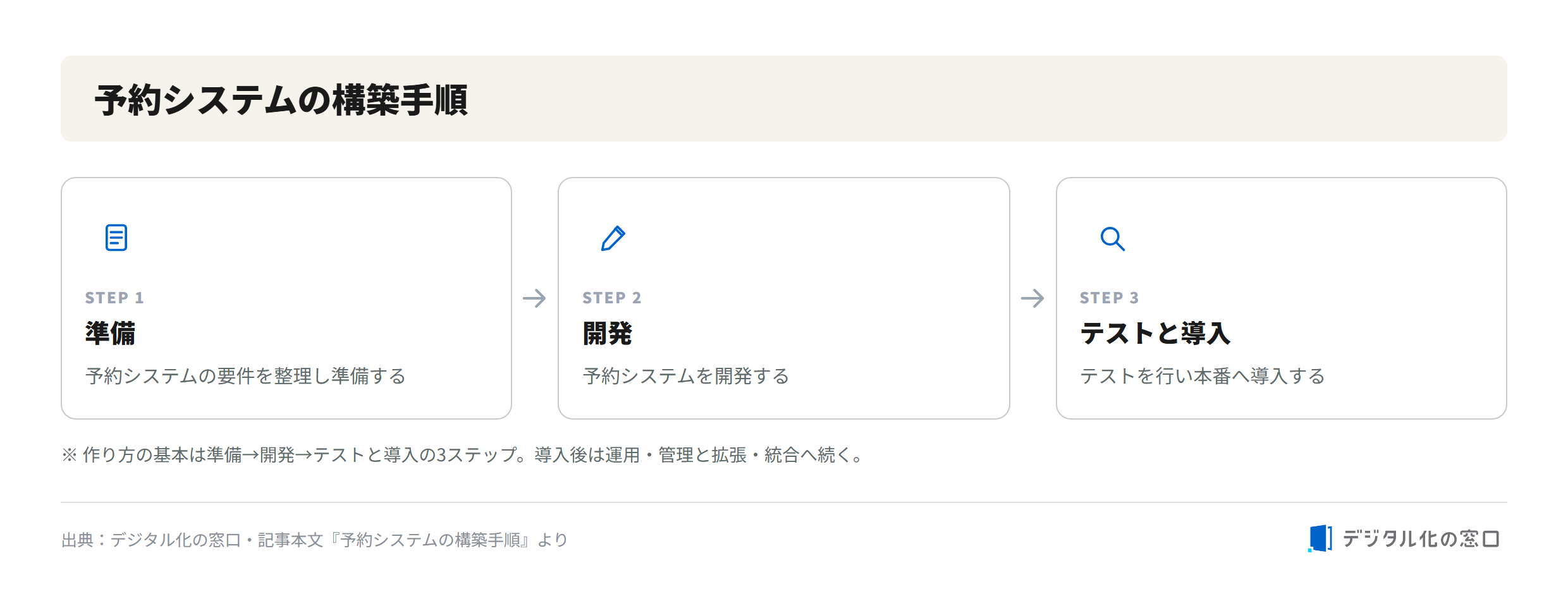Click the STEP 2 label
Screen dimensions: 1568x613
pos(612,298)
